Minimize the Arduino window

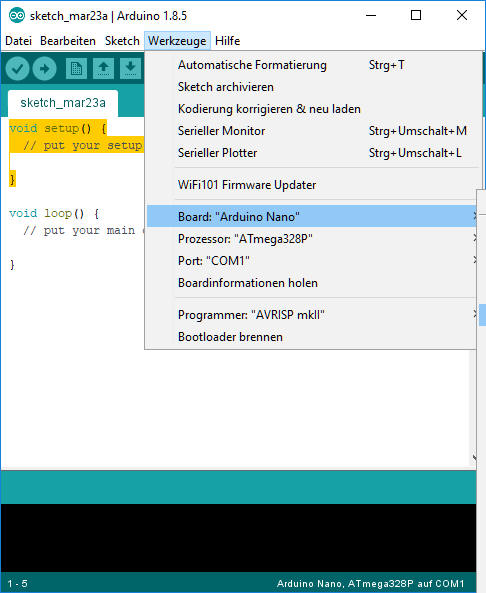pyautogui.click(x=371, y=16)
